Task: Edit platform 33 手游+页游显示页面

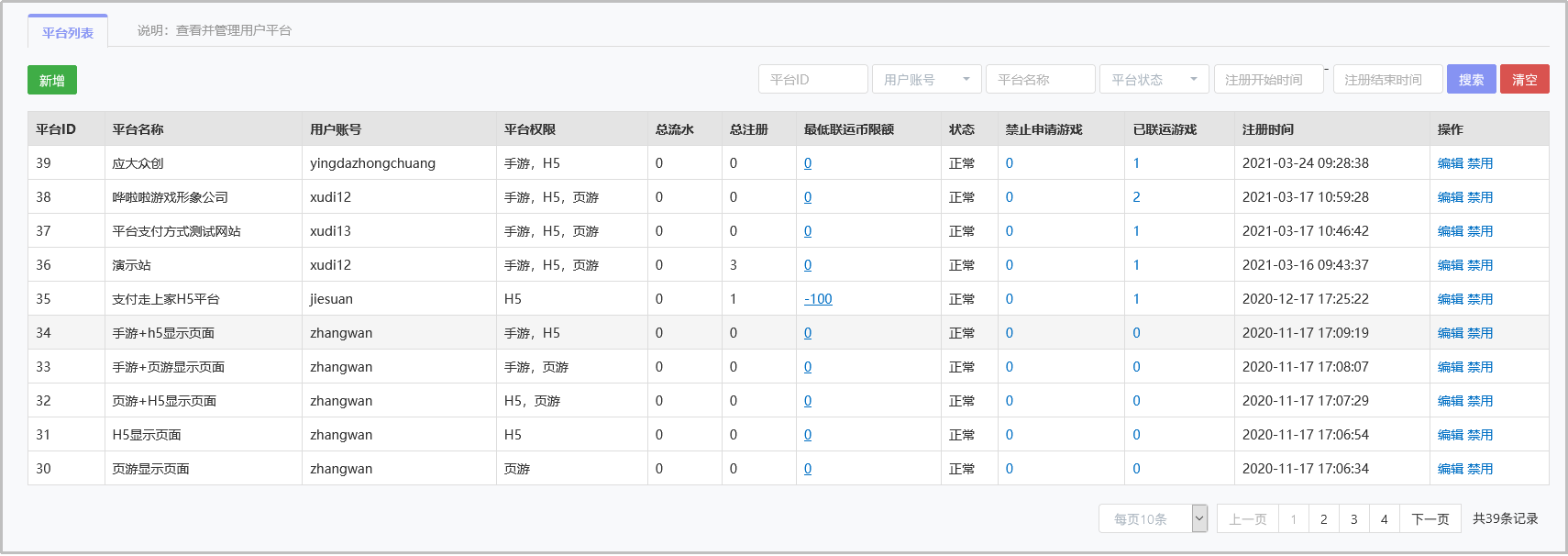Action: 1450,367
